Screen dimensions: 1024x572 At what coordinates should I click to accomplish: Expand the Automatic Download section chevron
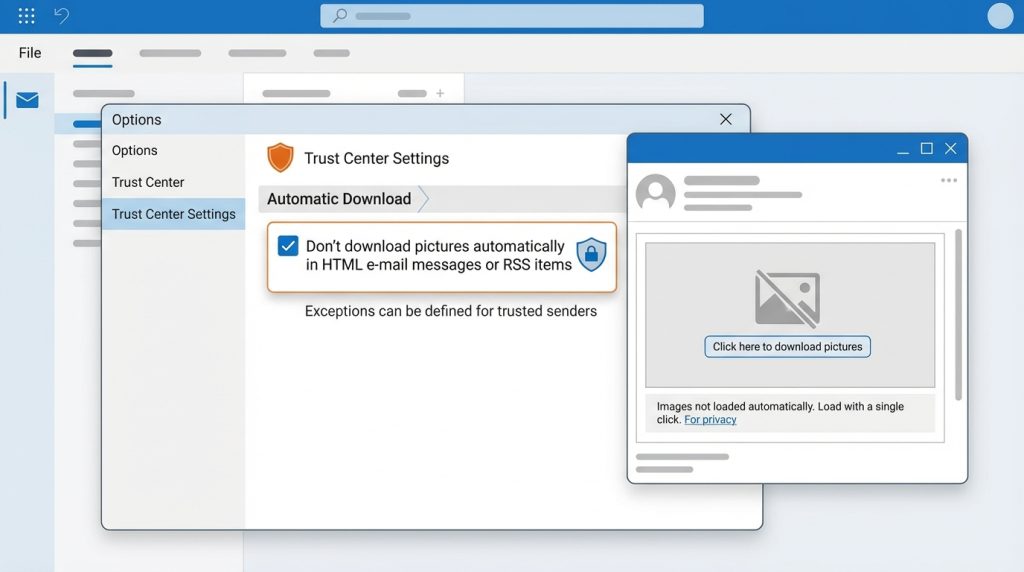click(x=423, y=199)
